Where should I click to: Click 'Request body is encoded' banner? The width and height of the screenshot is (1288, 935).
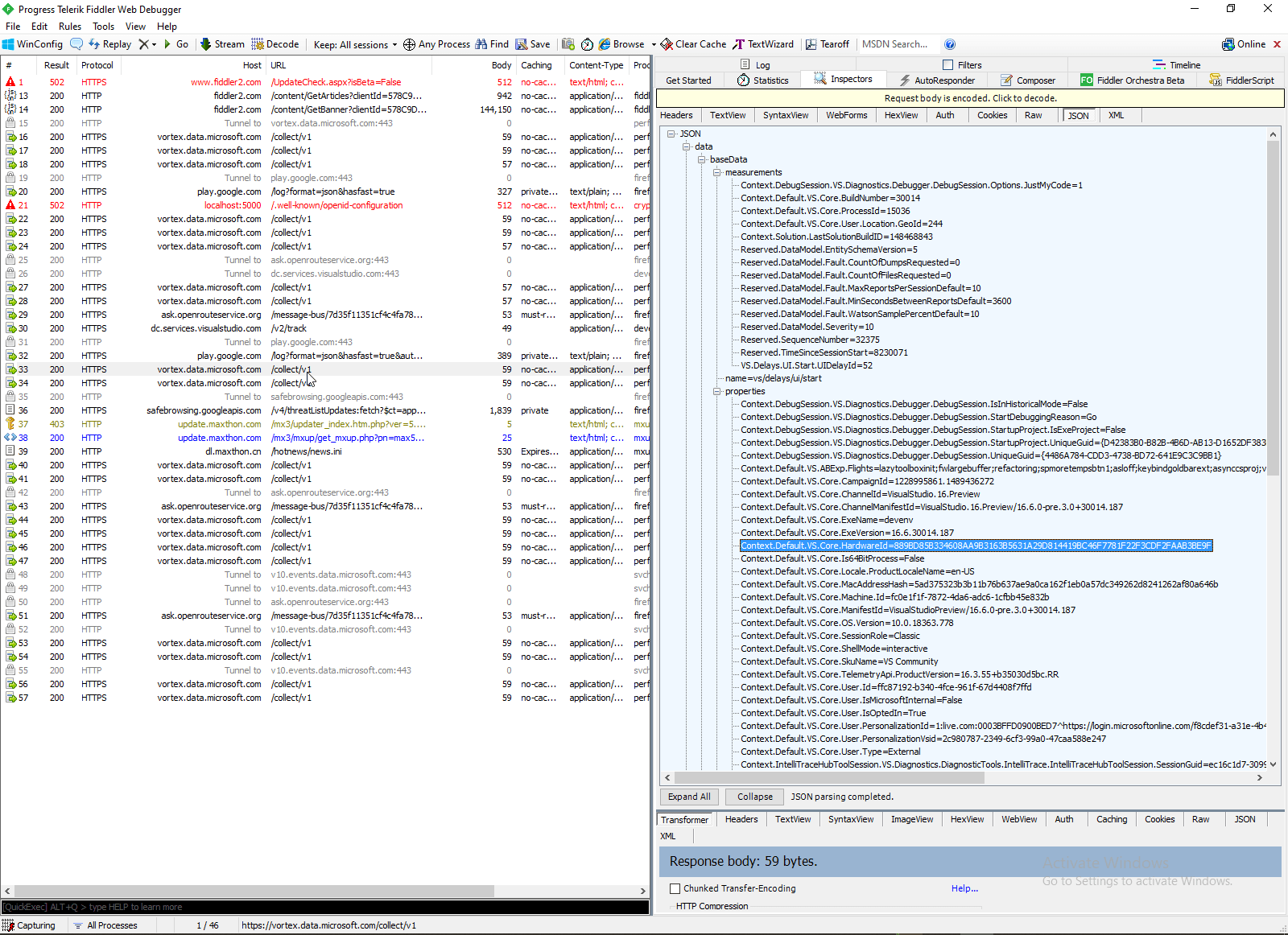coord(970,98)
